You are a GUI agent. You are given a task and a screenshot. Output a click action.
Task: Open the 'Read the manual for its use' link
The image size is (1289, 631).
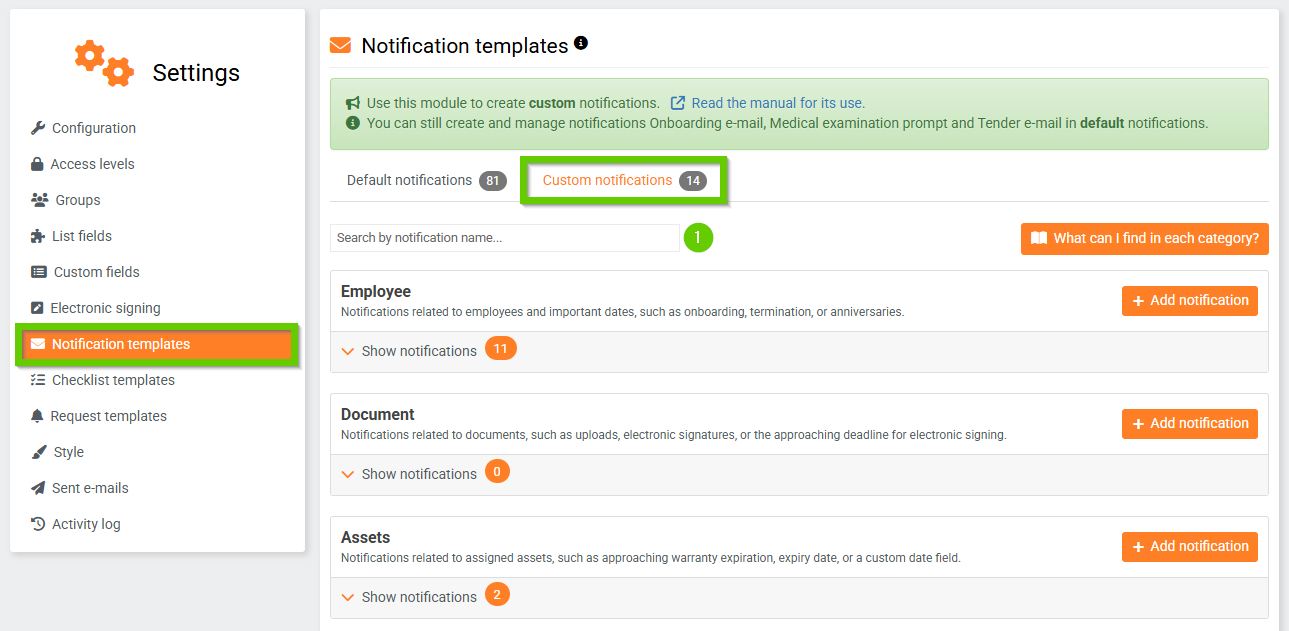[x=777, y=103]
